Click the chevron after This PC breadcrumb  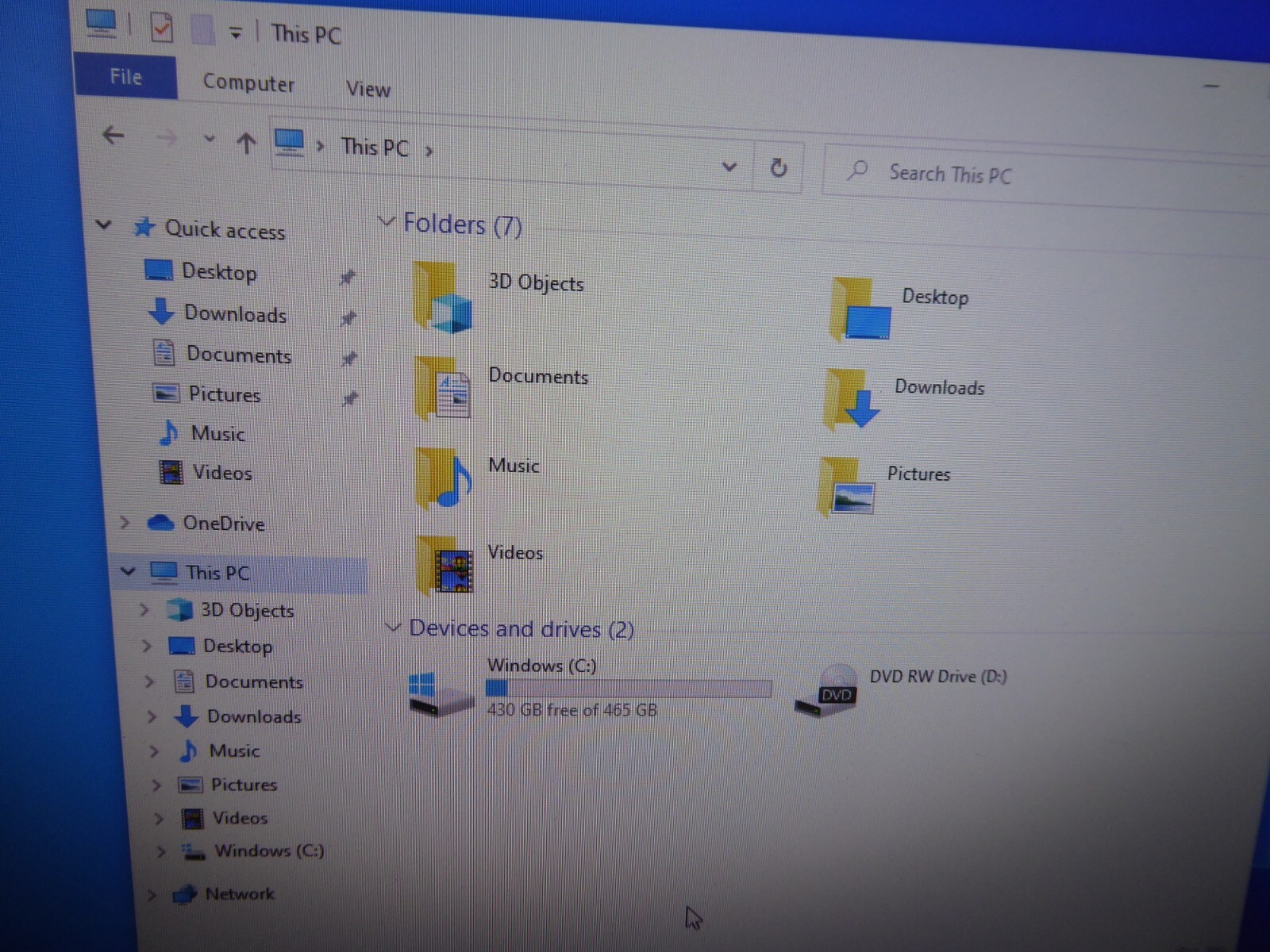(x=429, y=151)
